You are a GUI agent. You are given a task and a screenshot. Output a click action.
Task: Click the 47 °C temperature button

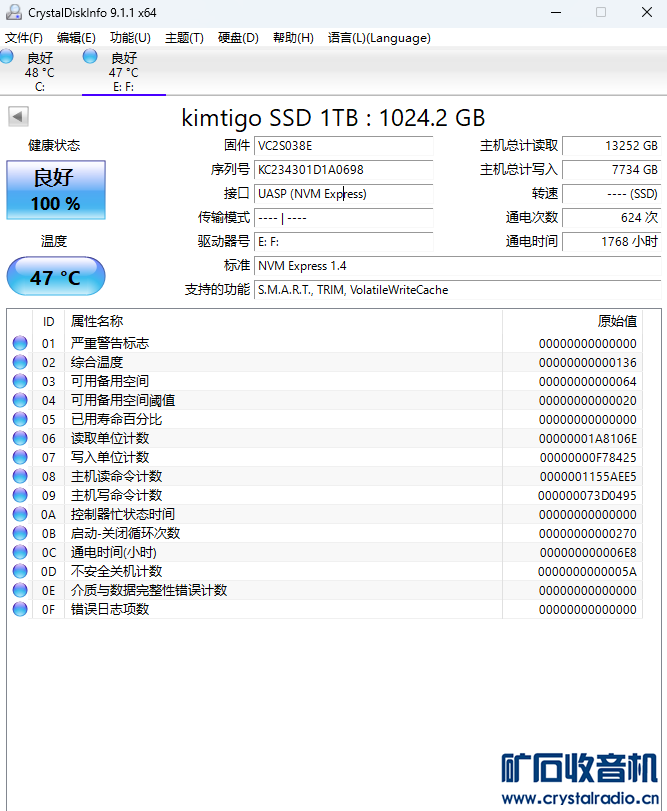coord(56,277)
